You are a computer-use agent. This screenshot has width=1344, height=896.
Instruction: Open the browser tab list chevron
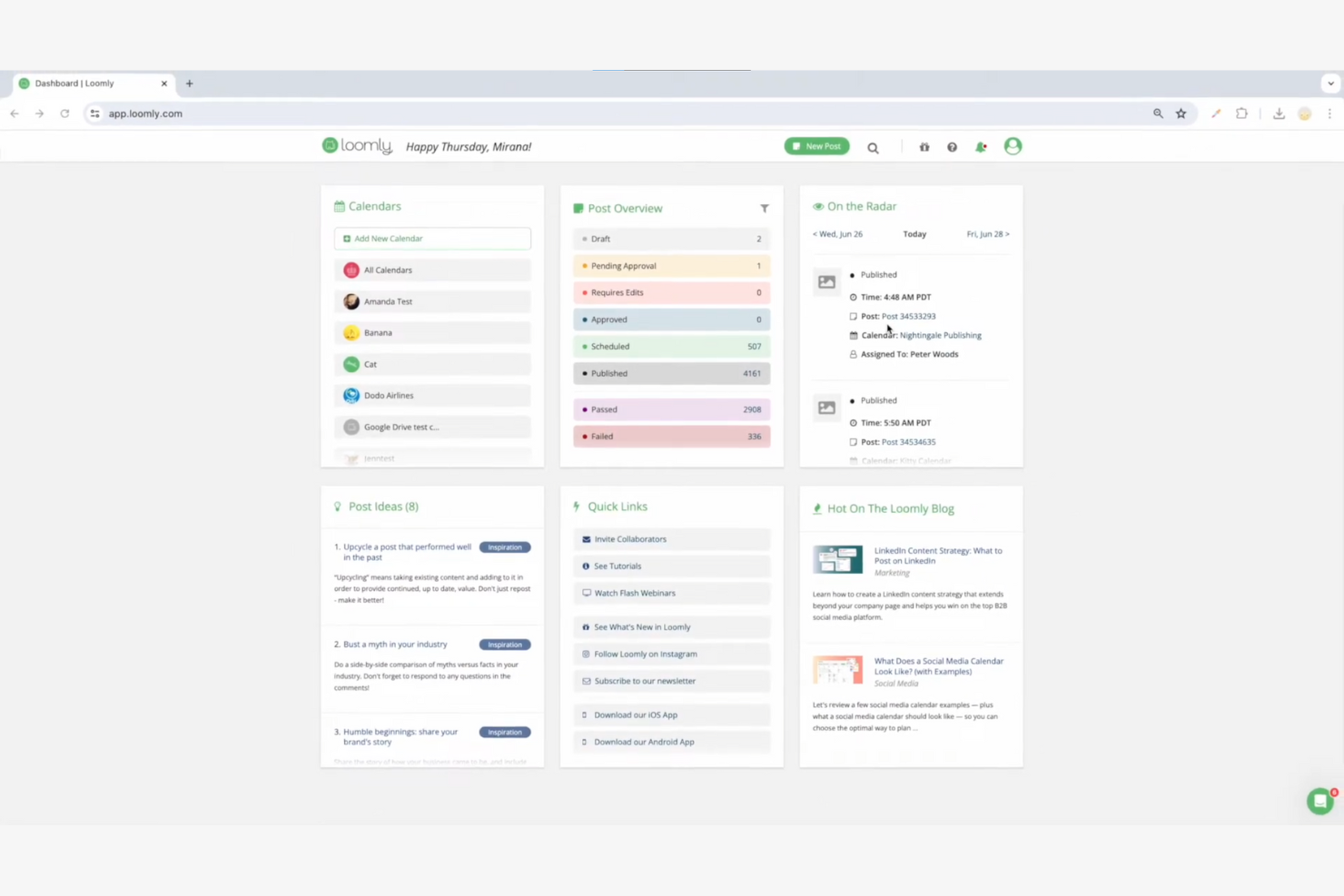pos(1329,83)
